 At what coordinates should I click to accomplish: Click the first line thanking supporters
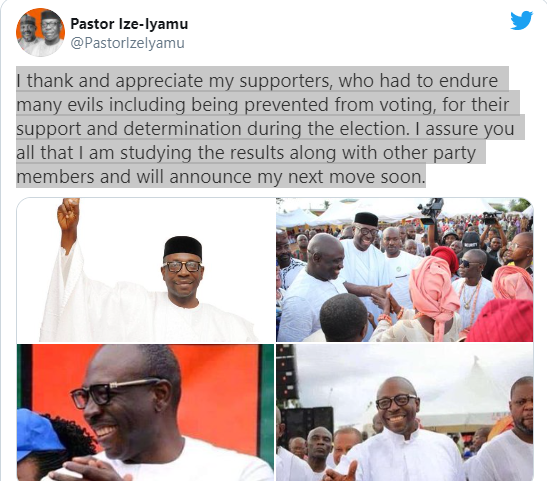point(257,81)
